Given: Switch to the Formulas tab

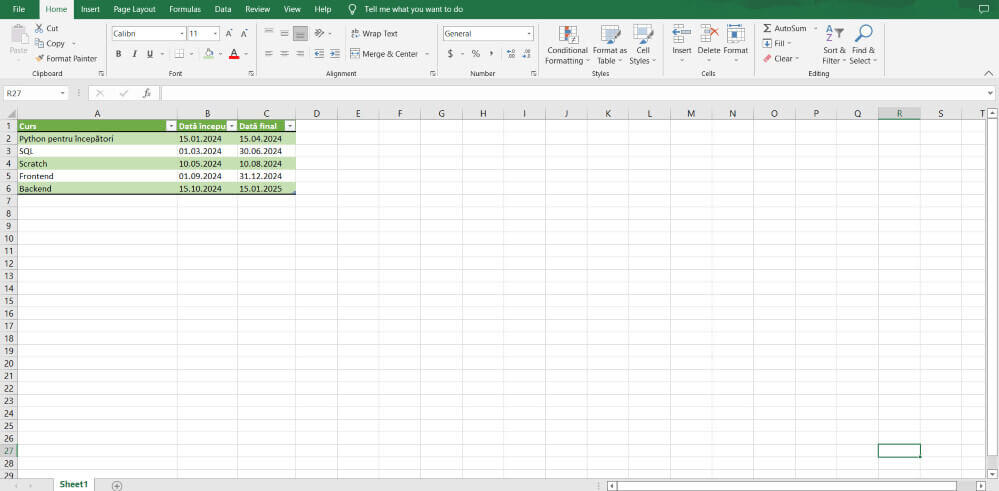Looking at the screenshot, I should [185, 10].
